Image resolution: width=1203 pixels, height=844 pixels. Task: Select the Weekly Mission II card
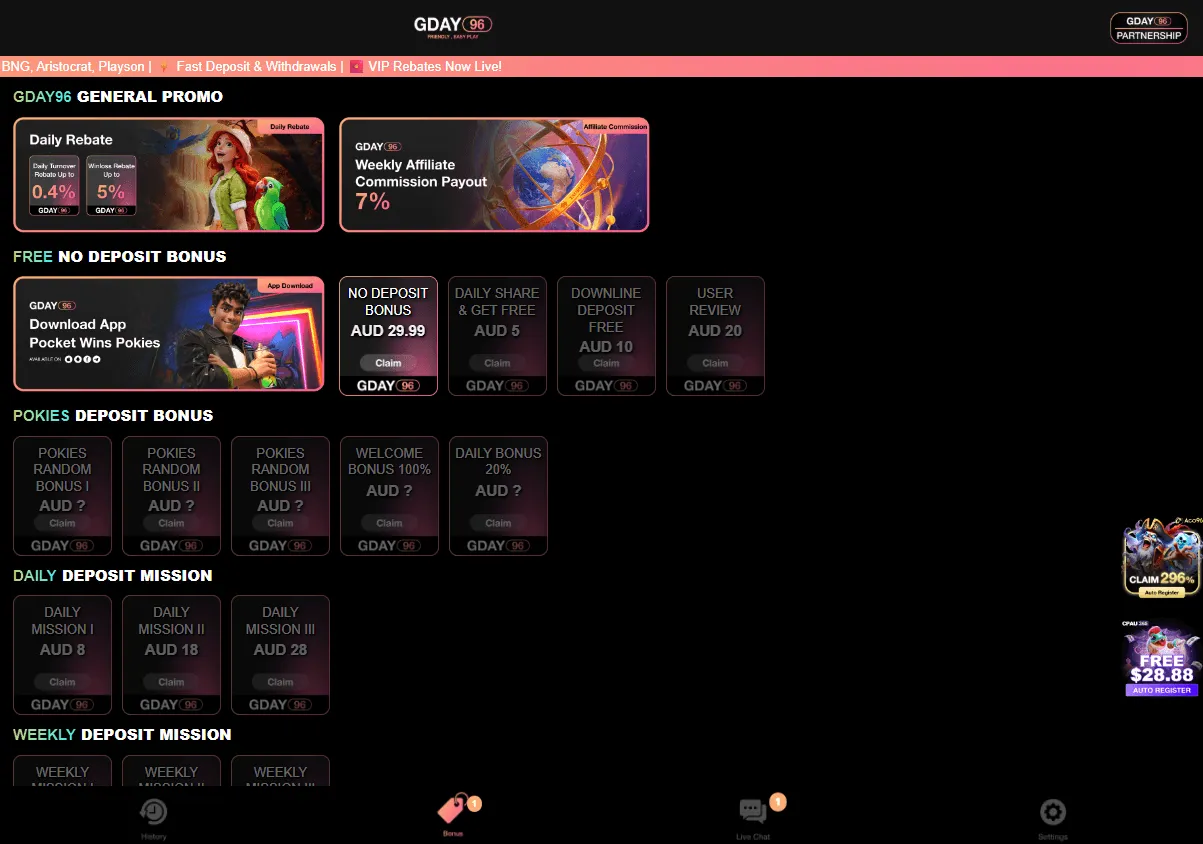point(171,771)
